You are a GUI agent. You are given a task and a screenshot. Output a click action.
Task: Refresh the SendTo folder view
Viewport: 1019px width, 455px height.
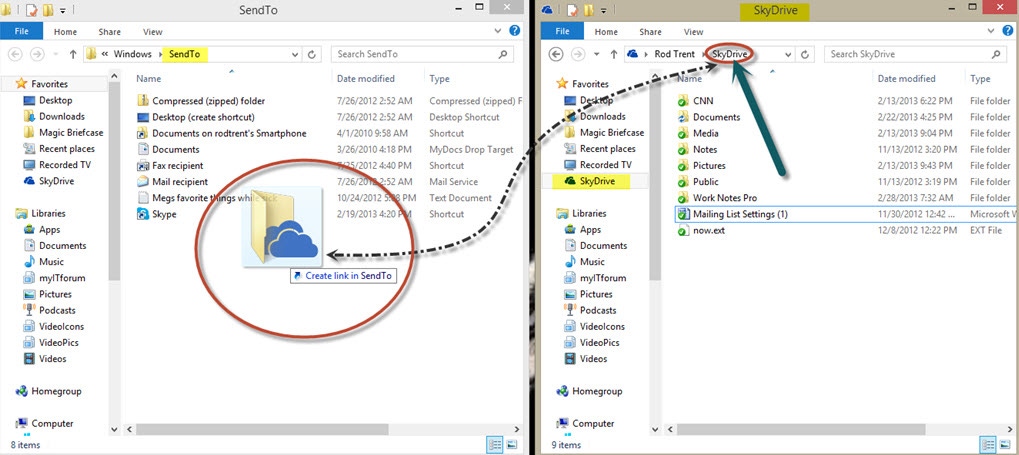click(311, 55)
